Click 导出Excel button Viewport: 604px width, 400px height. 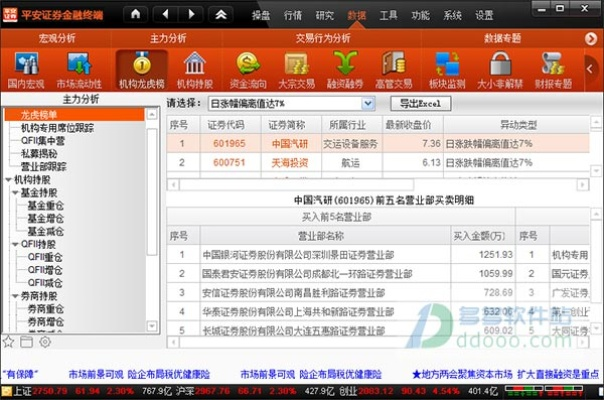[420, 103]
